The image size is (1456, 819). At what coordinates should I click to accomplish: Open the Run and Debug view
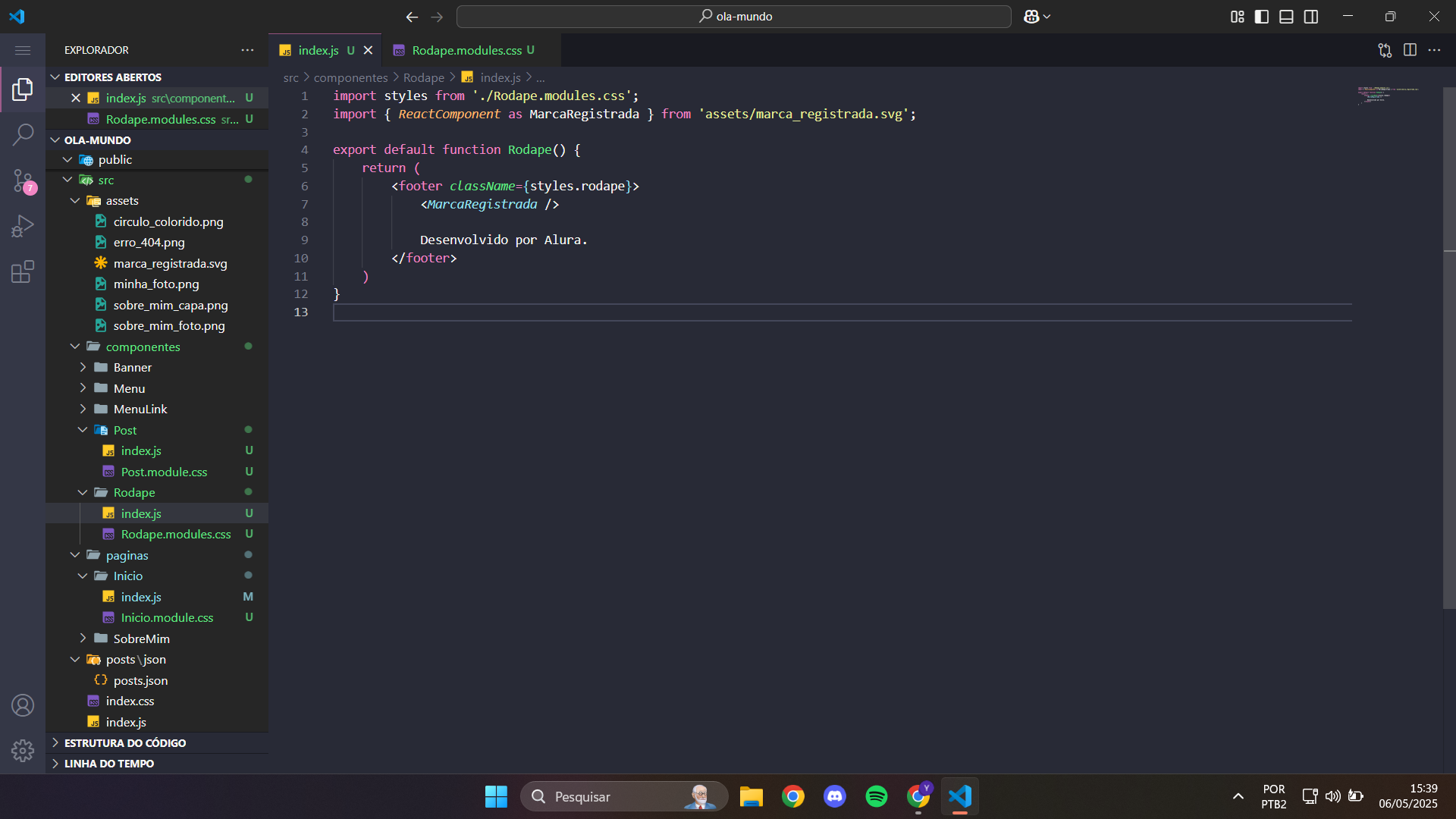click(x=23, y=226)
